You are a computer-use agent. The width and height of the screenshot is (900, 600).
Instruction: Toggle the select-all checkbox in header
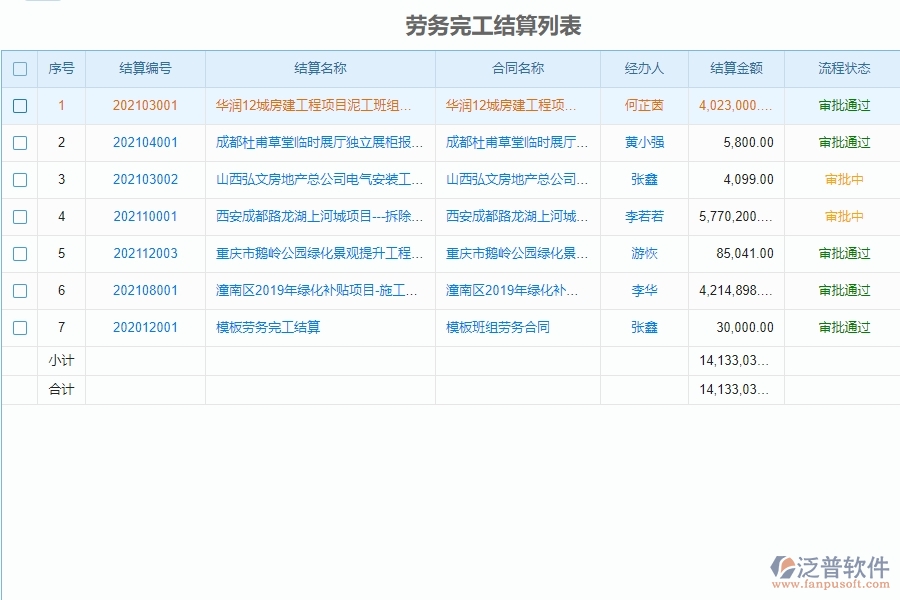pos(20,68)
